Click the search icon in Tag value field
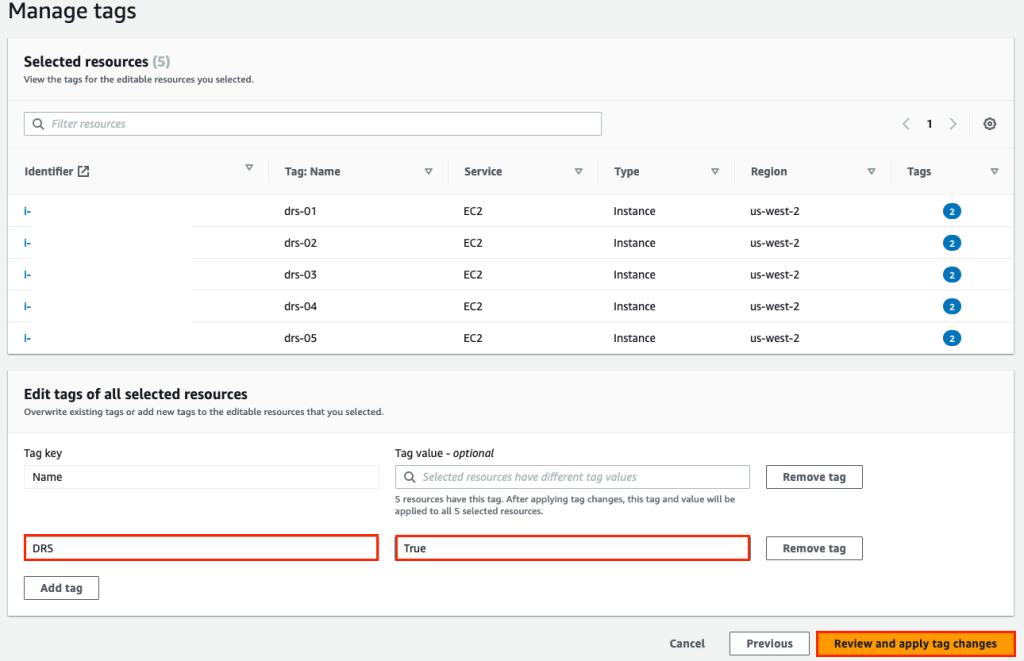The image size is (1024, 661). click(x=410, y=476)
